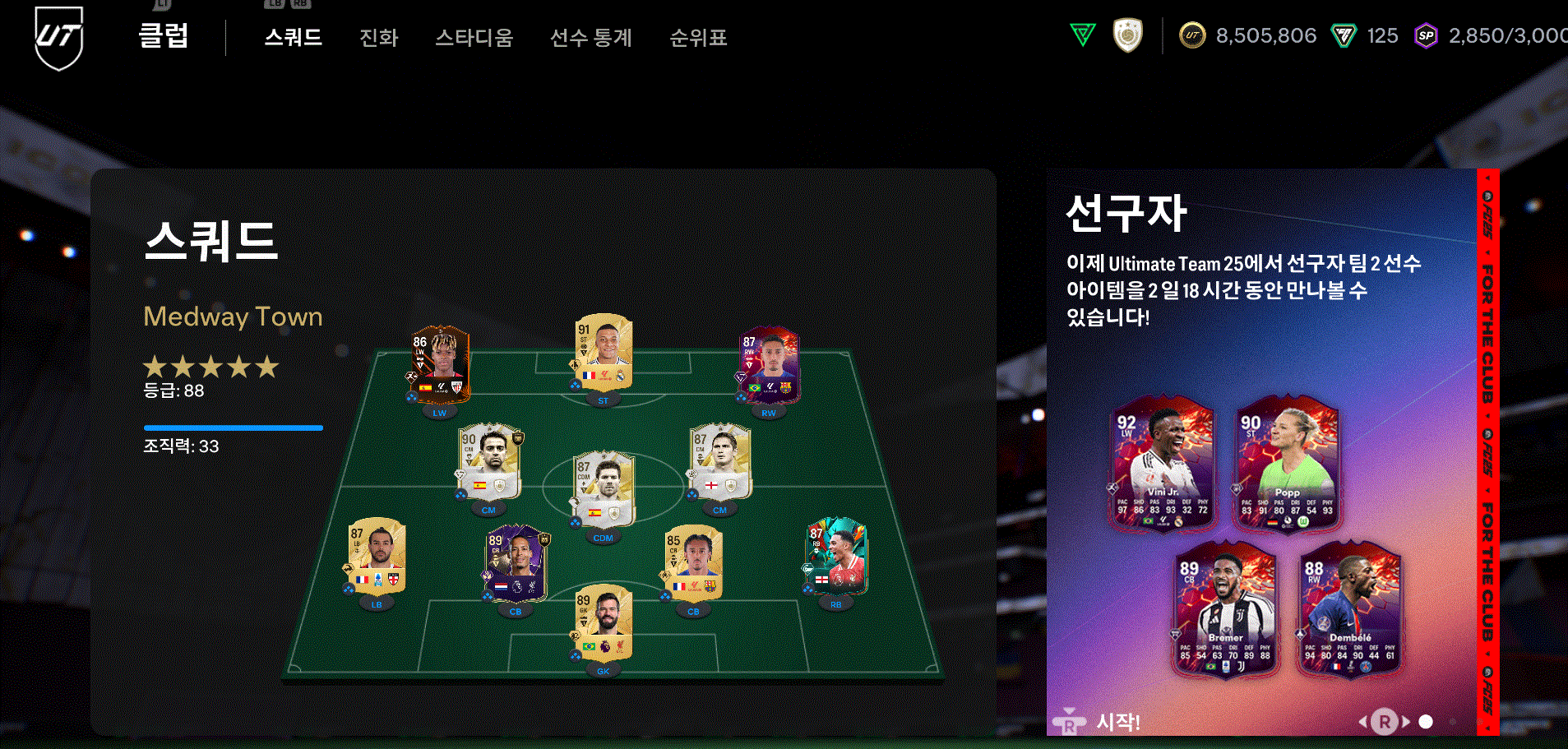Viewport: 1568px width, 749px height.
Task: Click the five-star squad rating
Action: [x=211, y=367]
